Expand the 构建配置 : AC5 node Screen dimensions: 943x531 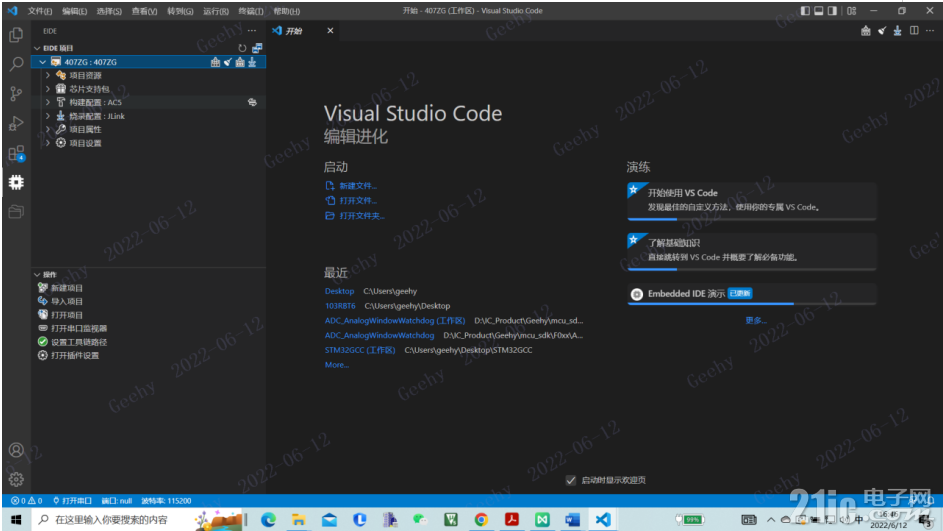tap(48, 102)
